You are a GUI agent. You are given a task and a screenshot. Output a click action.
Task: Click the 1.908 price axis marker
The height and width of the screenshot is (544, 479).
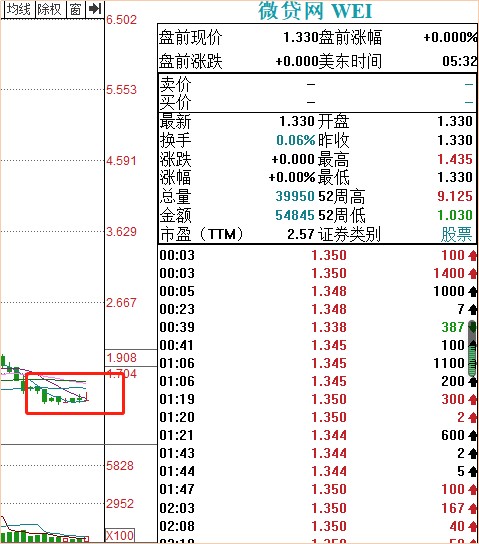(121, 358)
